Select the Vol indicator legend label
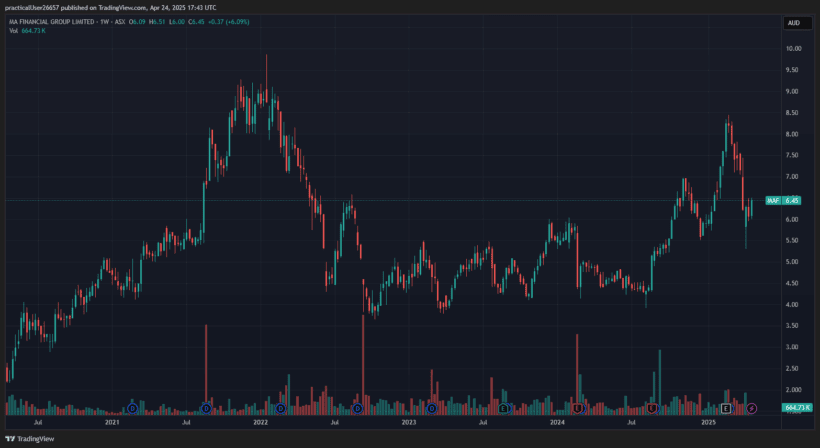The image size is (820, 448). (x=13, y=31)
